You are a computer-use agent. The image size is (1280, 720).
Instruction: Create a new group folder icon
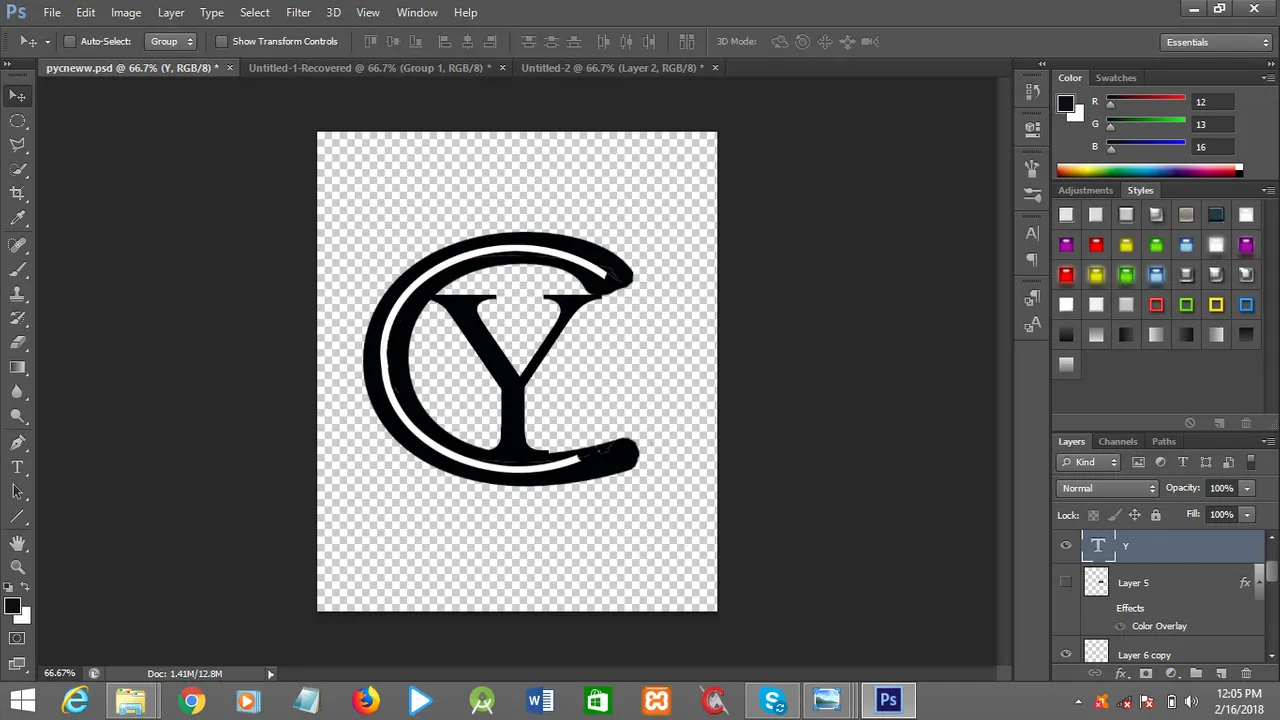[1195, 673]
